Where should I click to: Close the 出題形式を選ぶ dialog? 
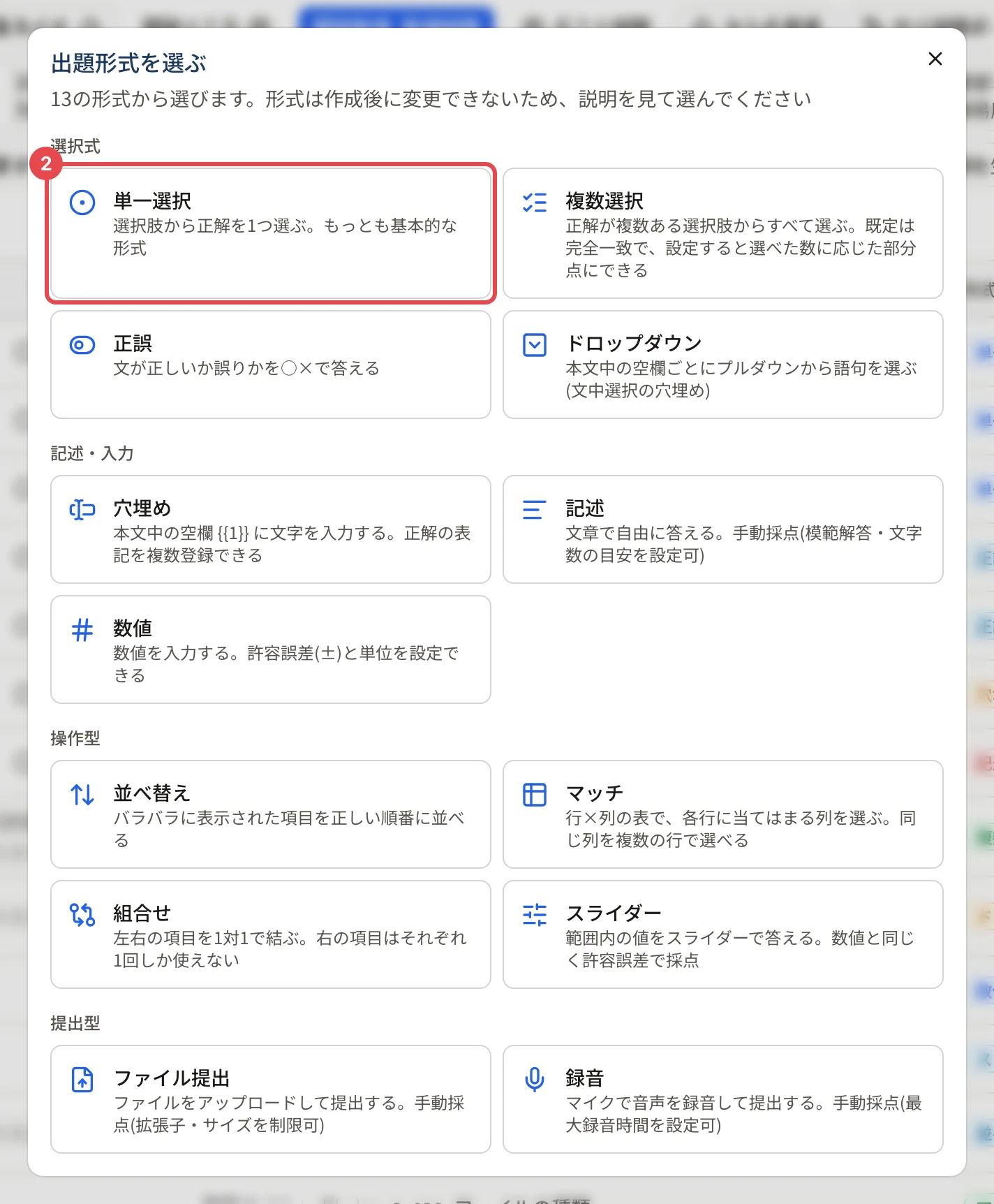click(x=935, y=59)
